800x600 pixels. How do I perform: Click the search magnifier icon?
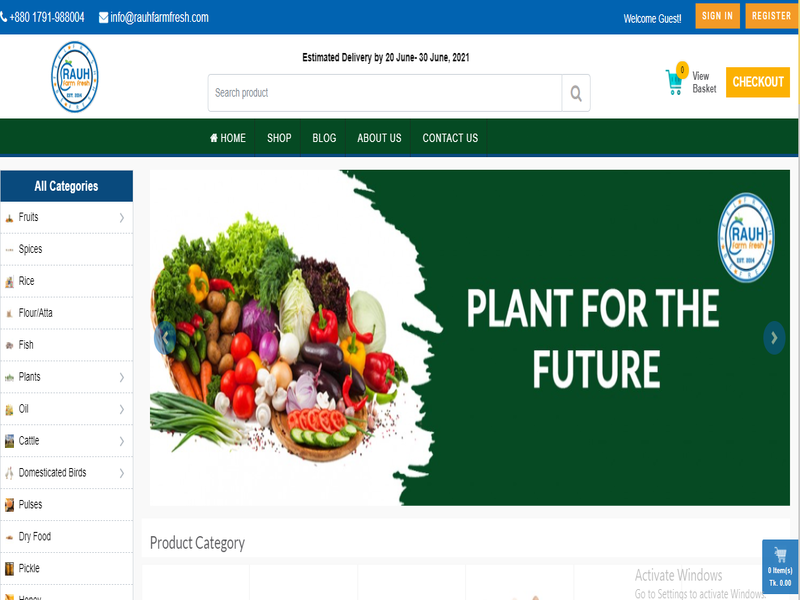[576, 93]
